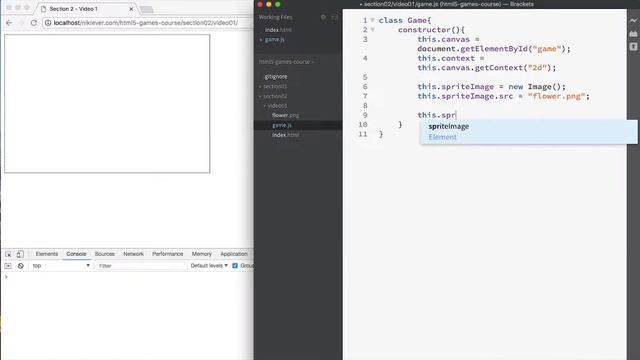The height and width of the screenshot is (360, 640).
Task: Click the console Filter input field
Action: (x=142, y=266)
